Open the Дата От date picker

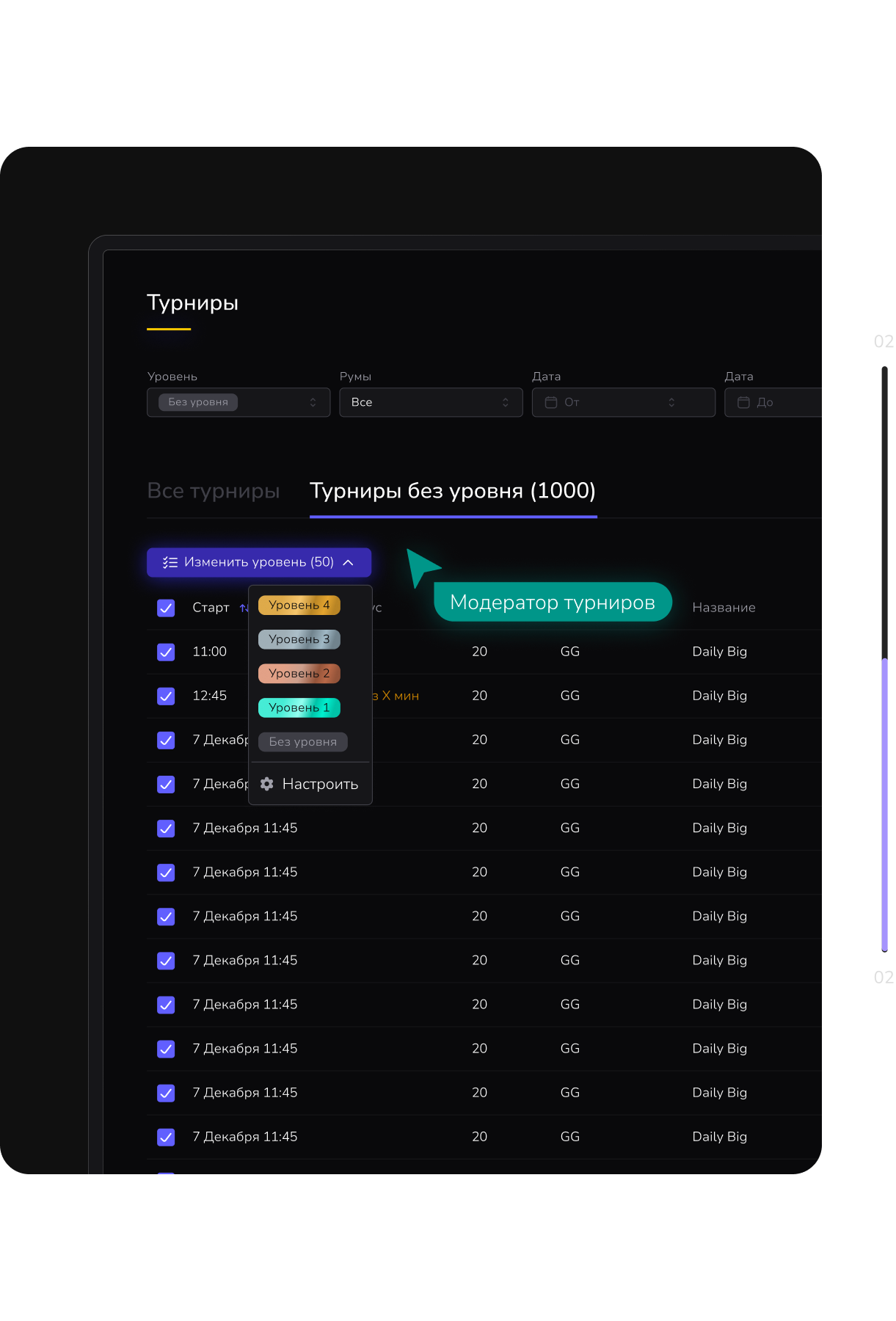pos(623,402)
